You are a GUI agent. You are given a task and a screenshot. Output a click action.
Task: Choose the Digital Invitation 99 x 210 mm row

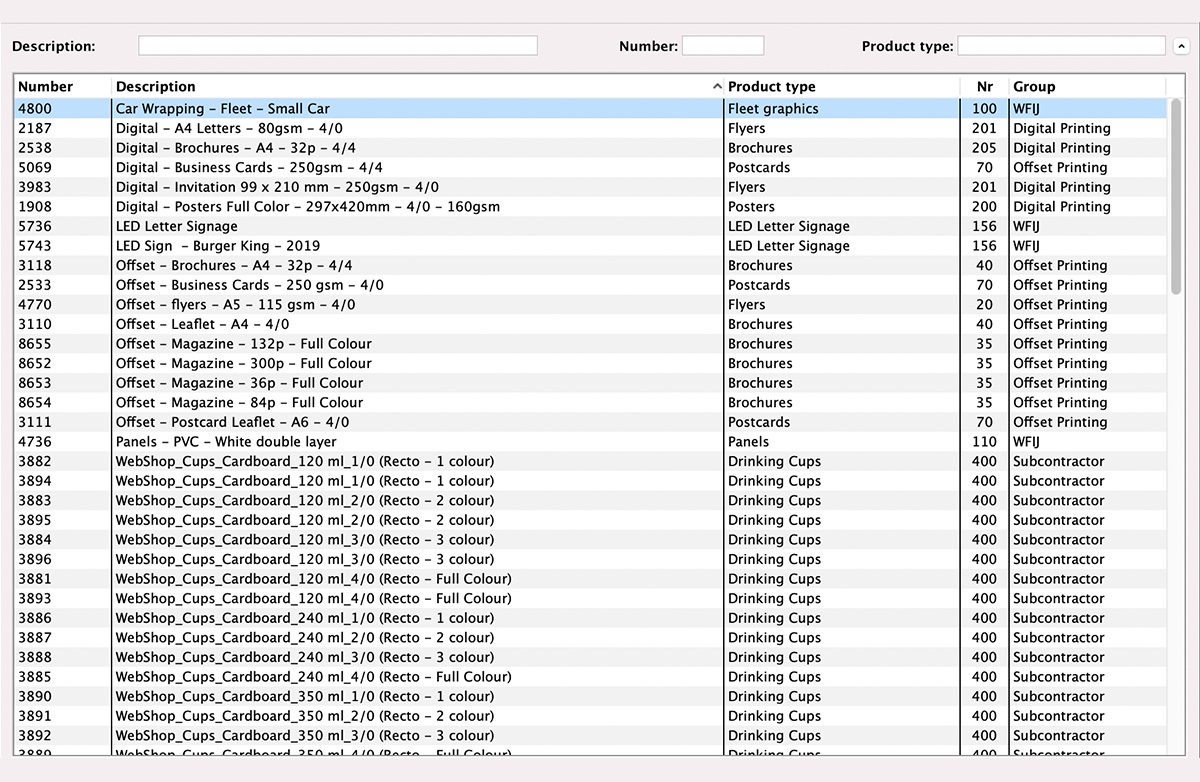pos(277,187)
